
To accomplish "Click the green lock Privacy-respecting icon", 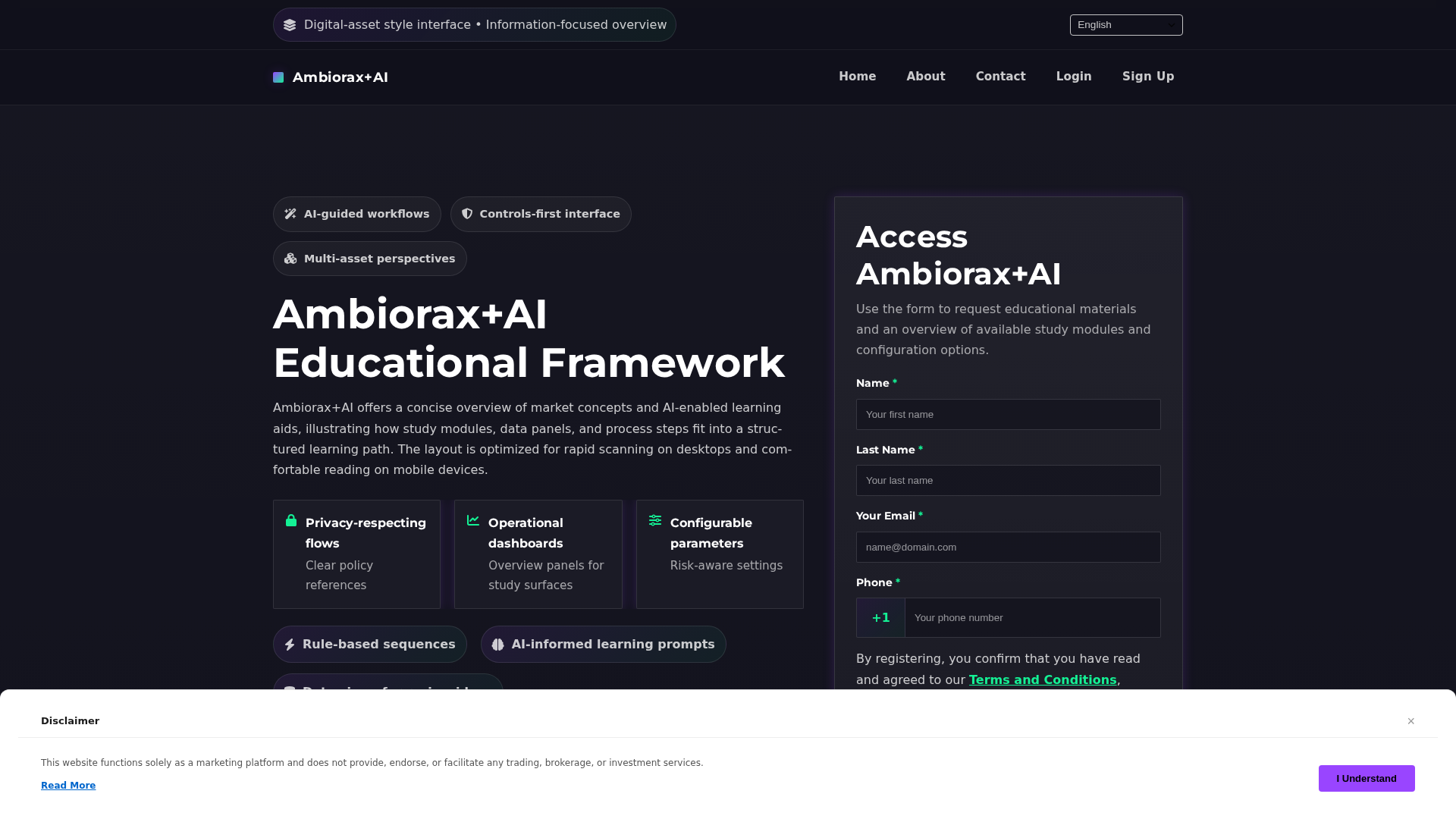I will (291, 520).
